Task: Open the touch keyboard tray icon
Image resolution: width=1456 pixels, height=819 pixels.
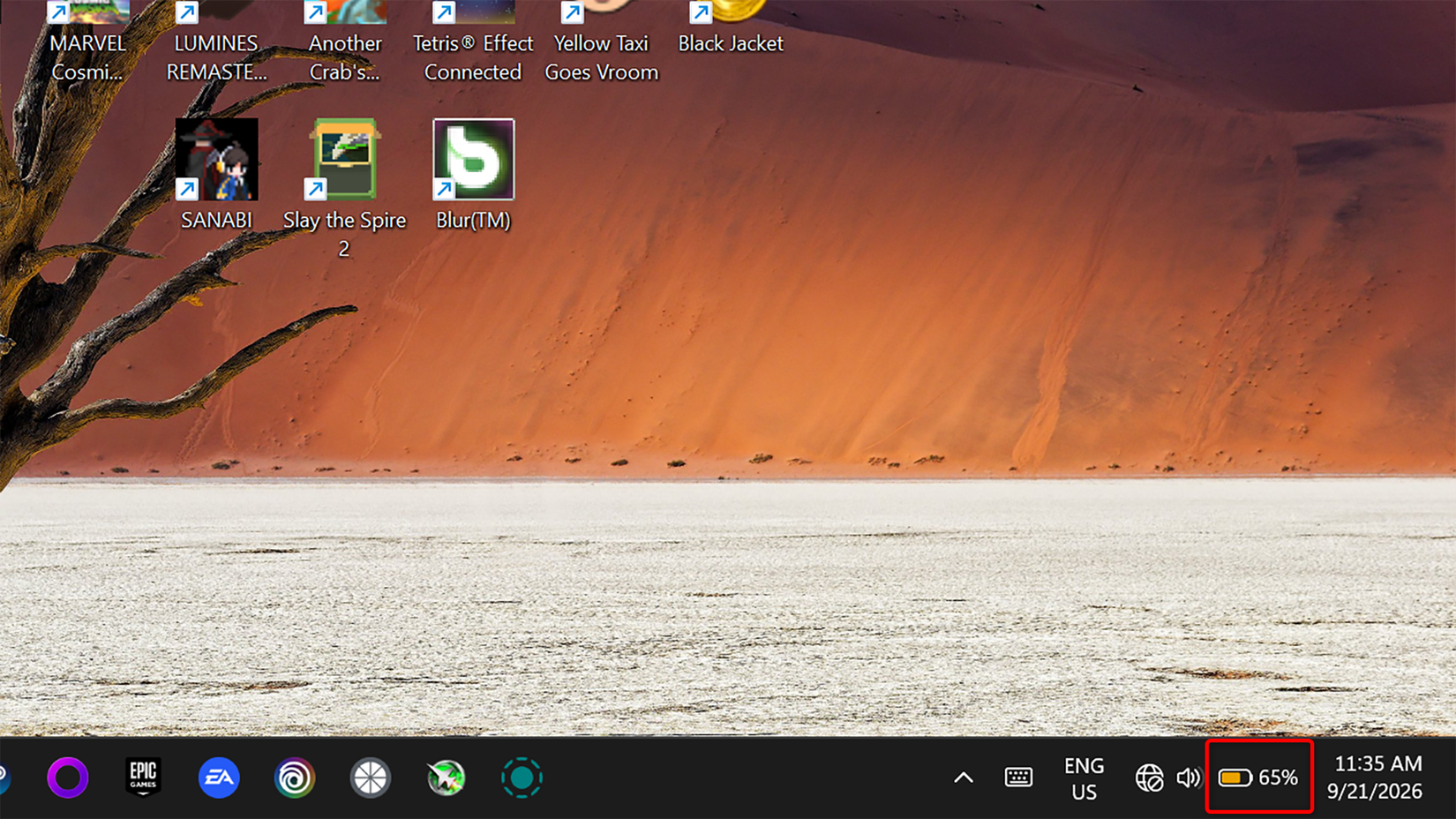Action: pyautogui.click(x=1018, y=778)
